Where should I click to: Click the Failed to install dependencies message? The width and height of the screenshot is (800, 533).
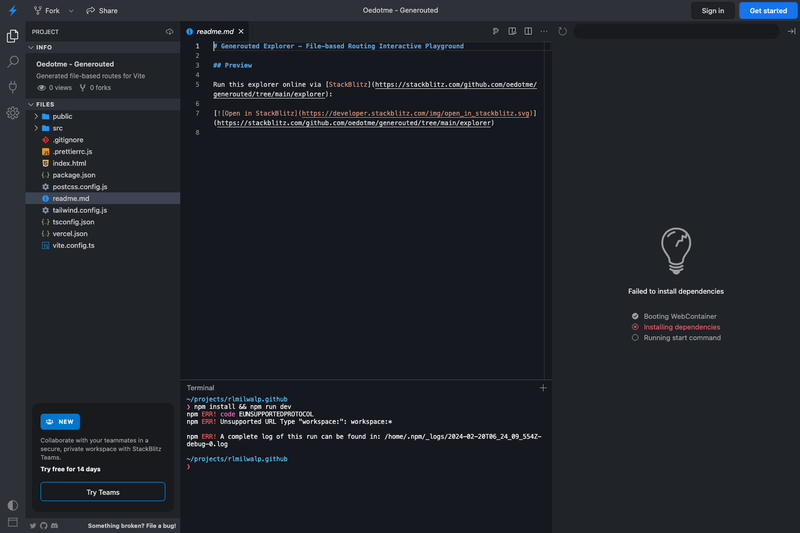pos(676,291)
